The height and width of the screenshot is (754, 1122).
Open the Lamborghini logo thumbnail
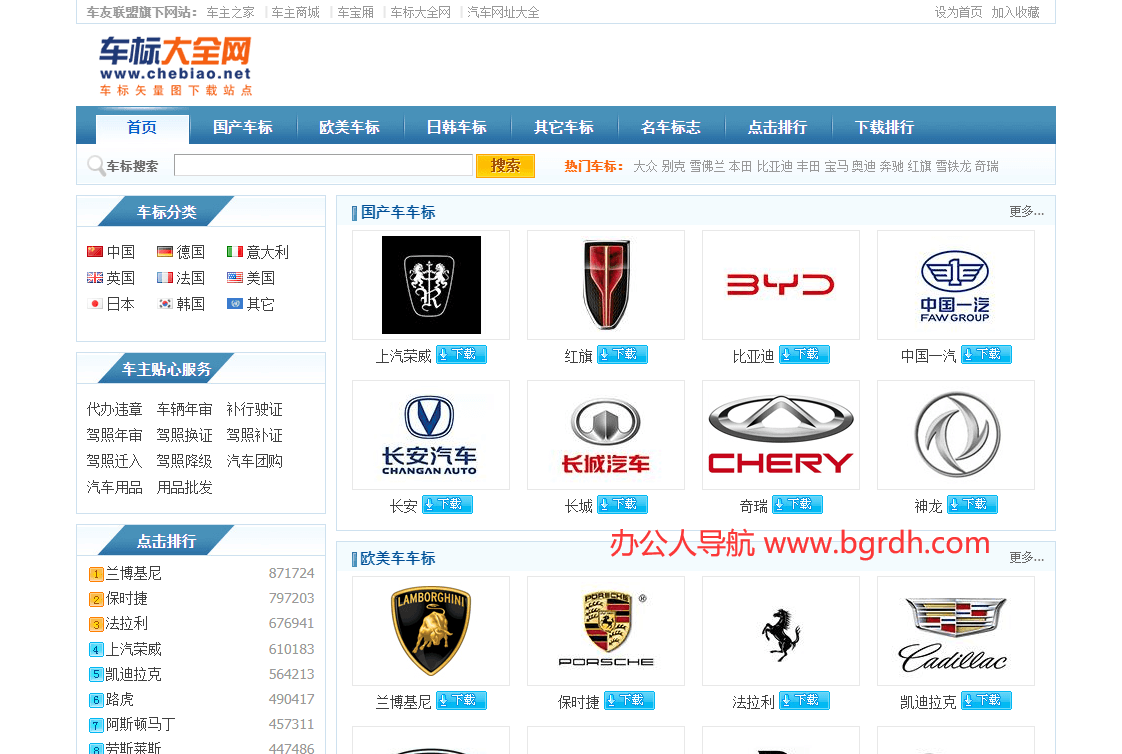tap(430, 631)
